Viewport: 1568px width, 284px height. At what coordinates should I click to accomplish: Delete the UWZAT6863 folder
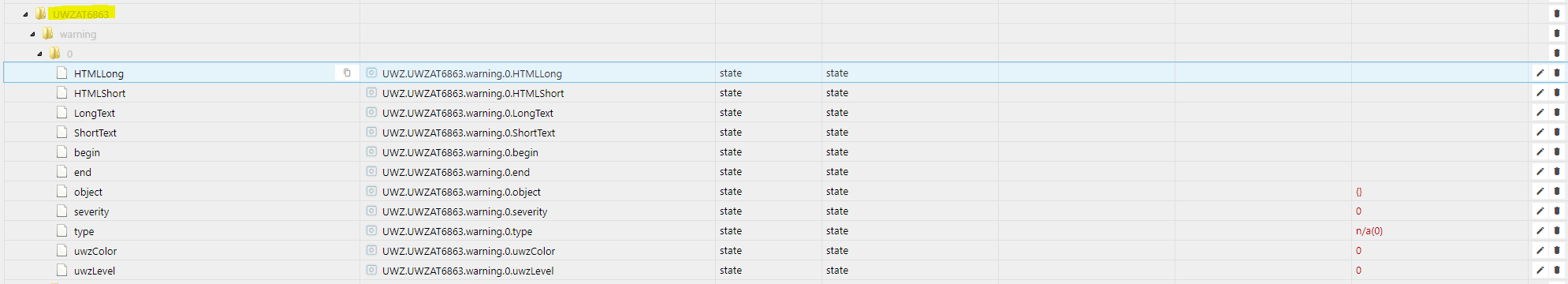(1557, 13)
